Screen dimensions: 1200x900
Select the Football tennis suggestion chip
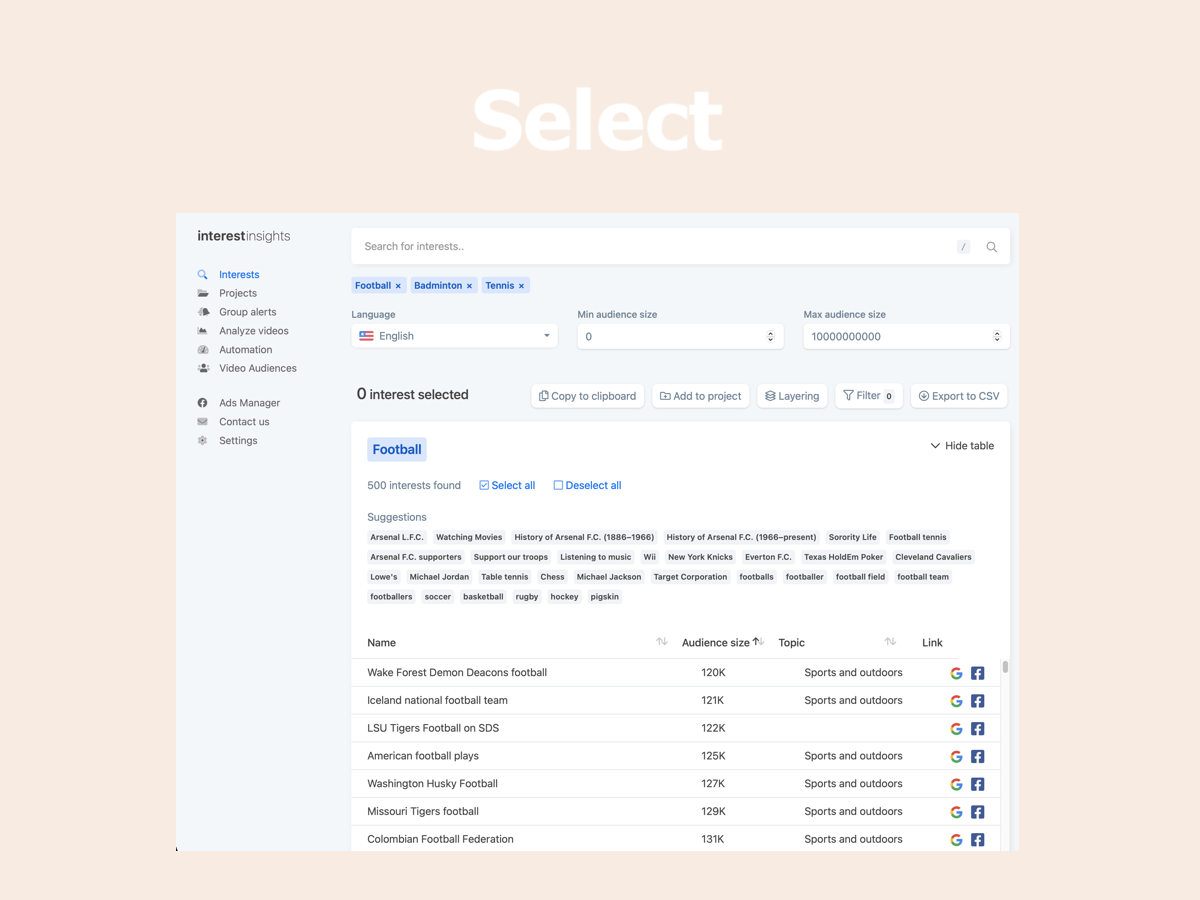click(x=918, y=537)
